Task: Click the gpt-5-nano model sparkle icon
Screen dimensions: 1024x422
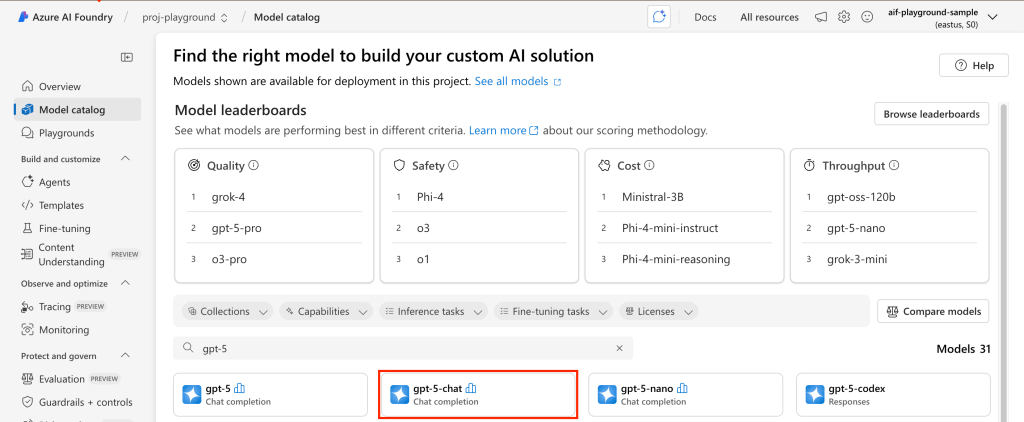Action: click(607, 395)
